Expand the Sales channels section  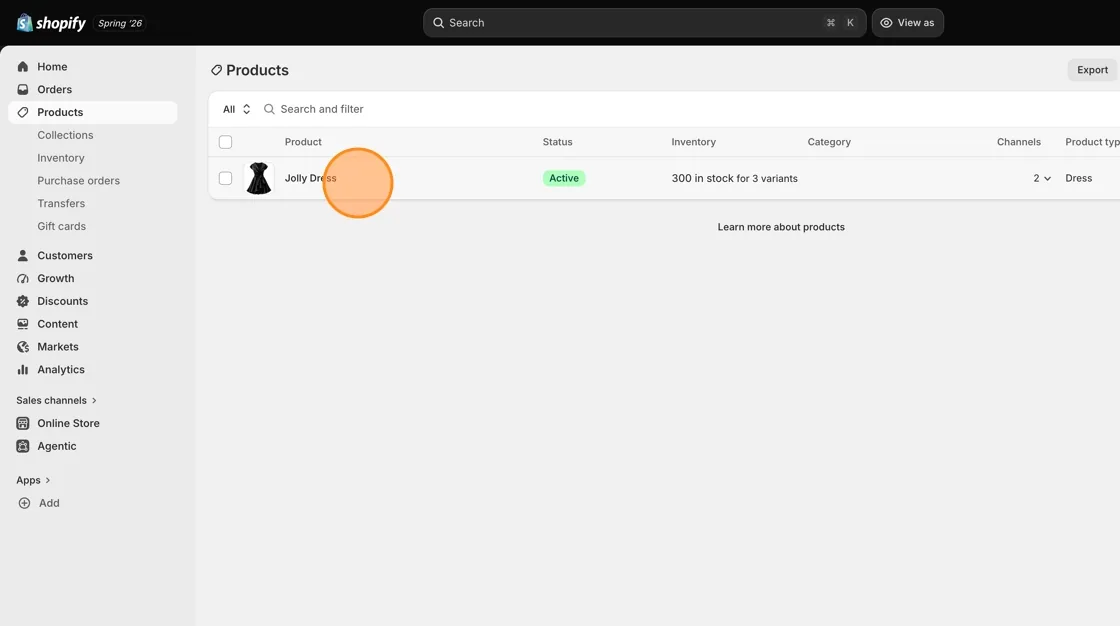coord(56,400)
